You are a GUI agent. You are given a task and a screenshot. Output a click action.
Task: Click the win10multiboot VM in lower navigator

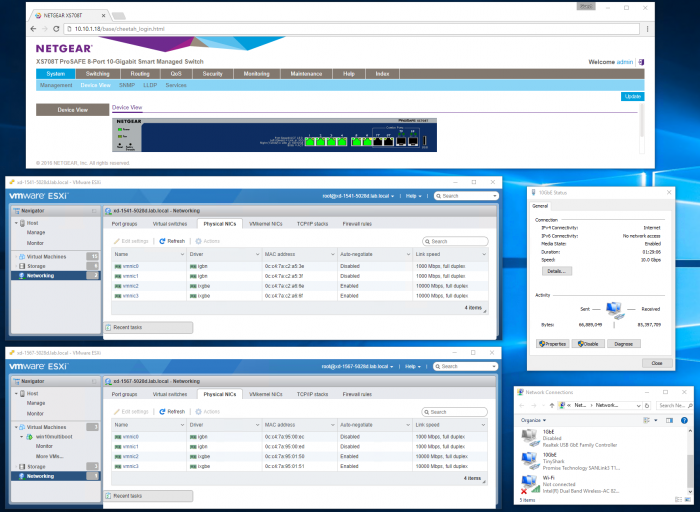(x=54, y=437)
